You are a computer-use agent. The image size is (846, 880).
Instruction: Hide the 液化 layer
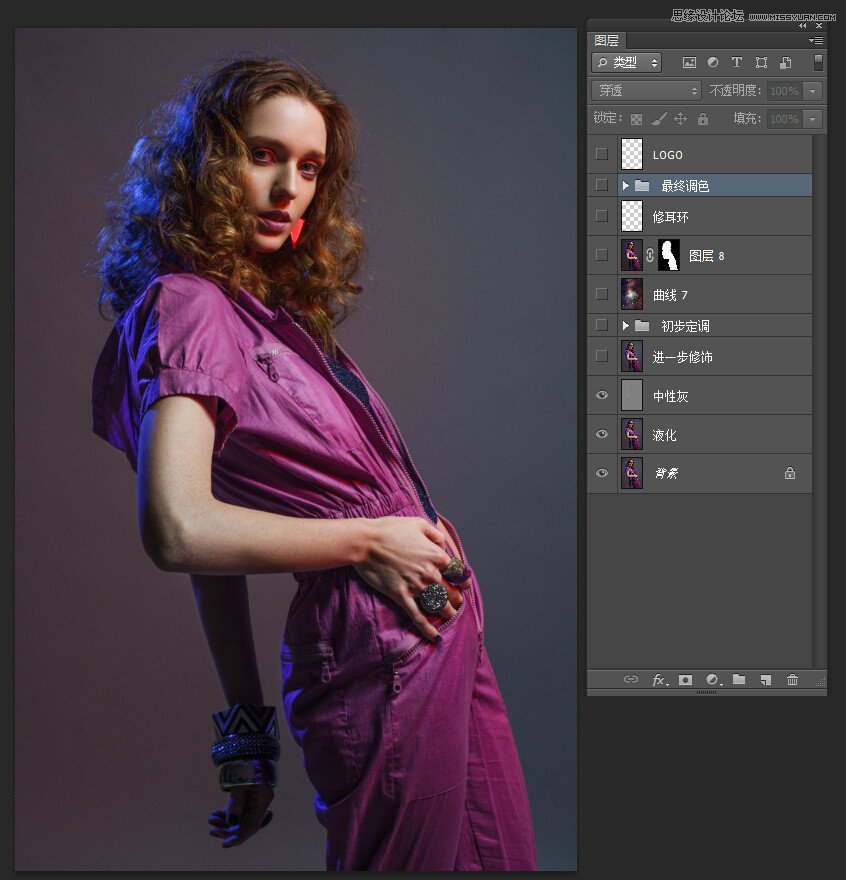(601, 435)
